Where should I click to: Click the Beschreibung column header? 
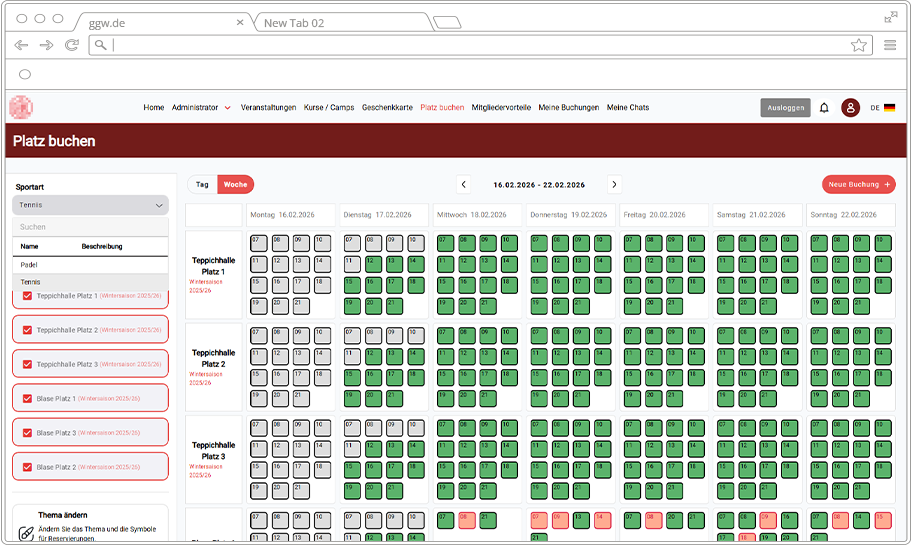(102, 246)
